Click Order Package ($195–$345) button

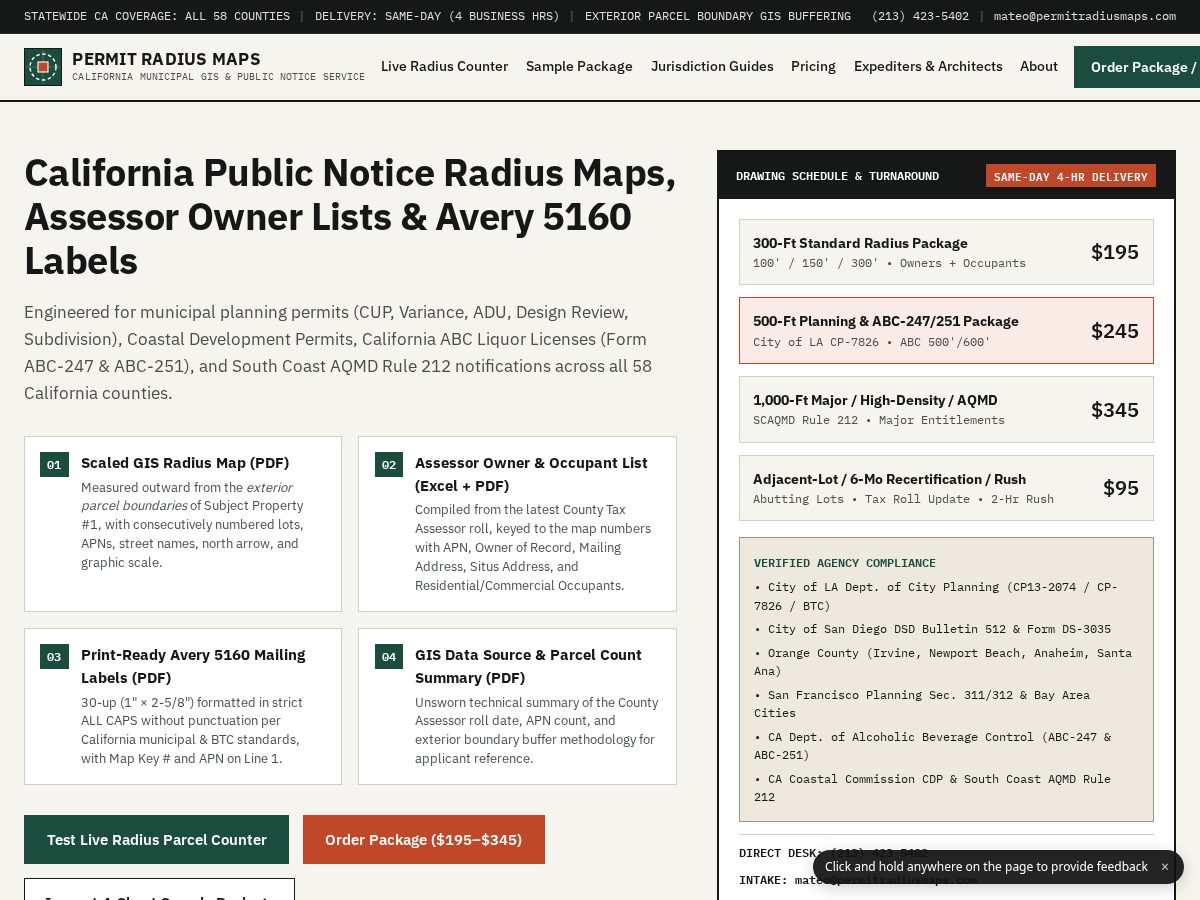(x=424, y=840)
